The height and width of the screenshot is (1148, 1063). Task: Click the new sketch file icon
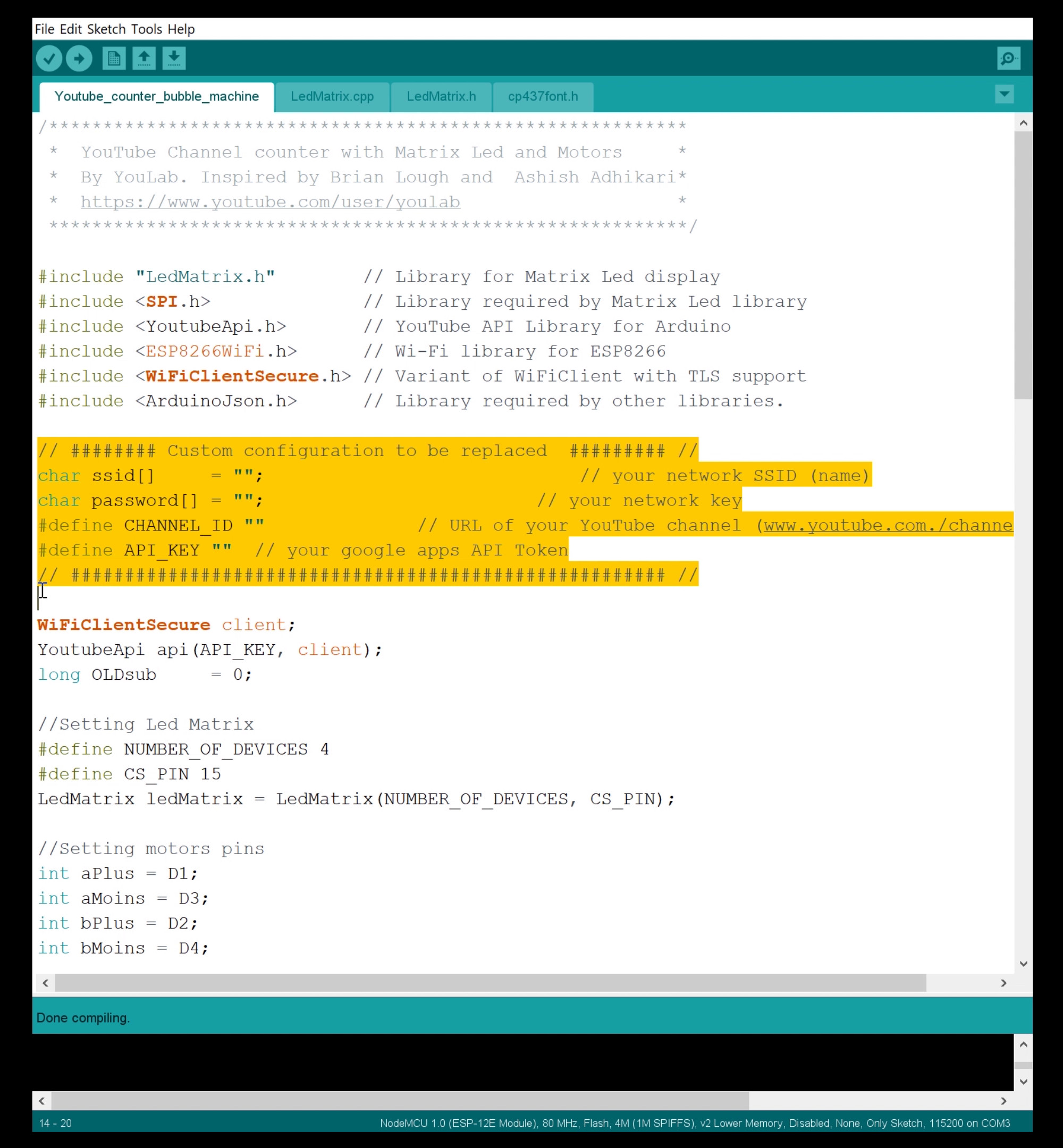point(114,58)
